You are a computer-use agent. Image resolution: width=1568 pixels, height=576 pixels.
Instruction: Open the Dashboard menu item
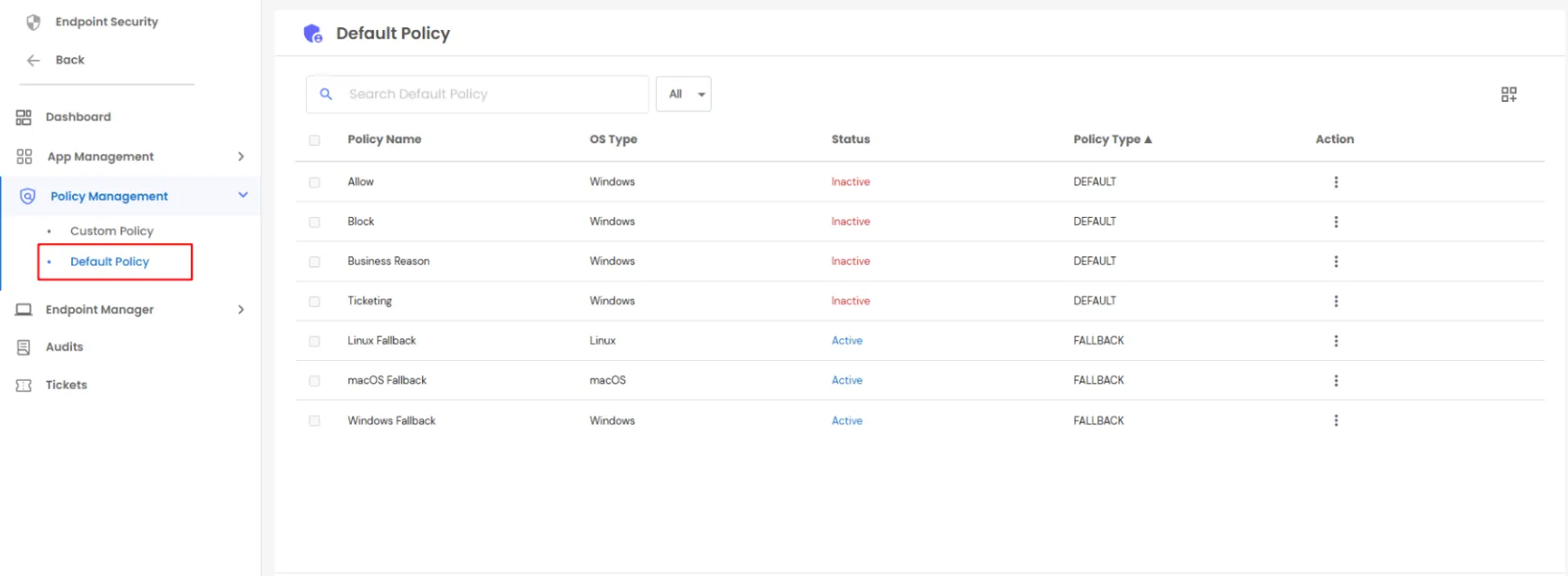[78, 117]
